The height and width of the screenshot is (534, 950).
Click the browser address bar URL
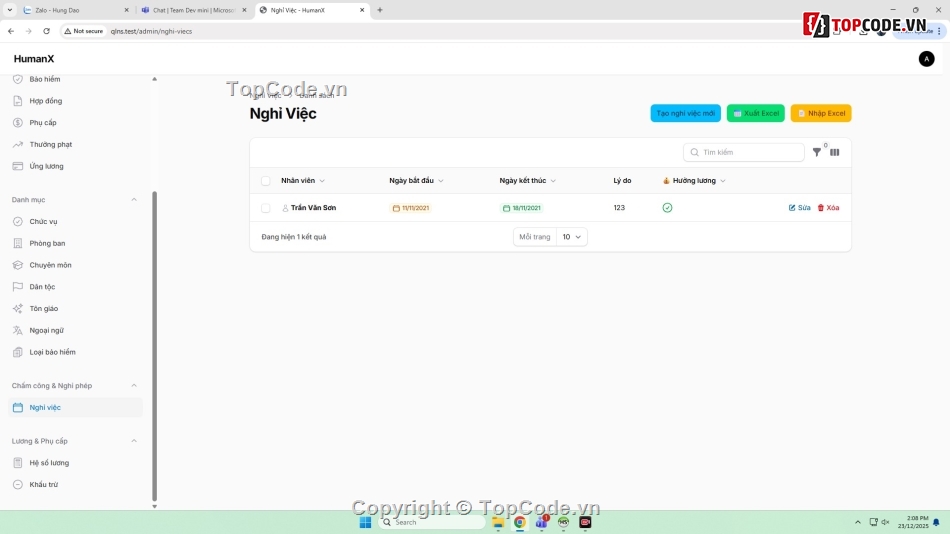point(151,31)
